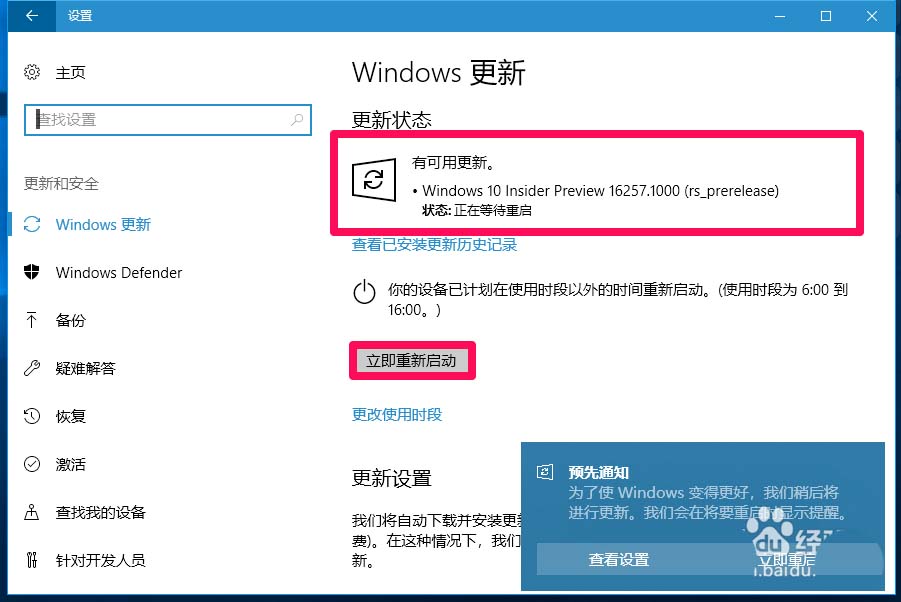Select Windows 更新 in the sidebar
Viewport: 901px width, 602px height.
coord(103,225)
